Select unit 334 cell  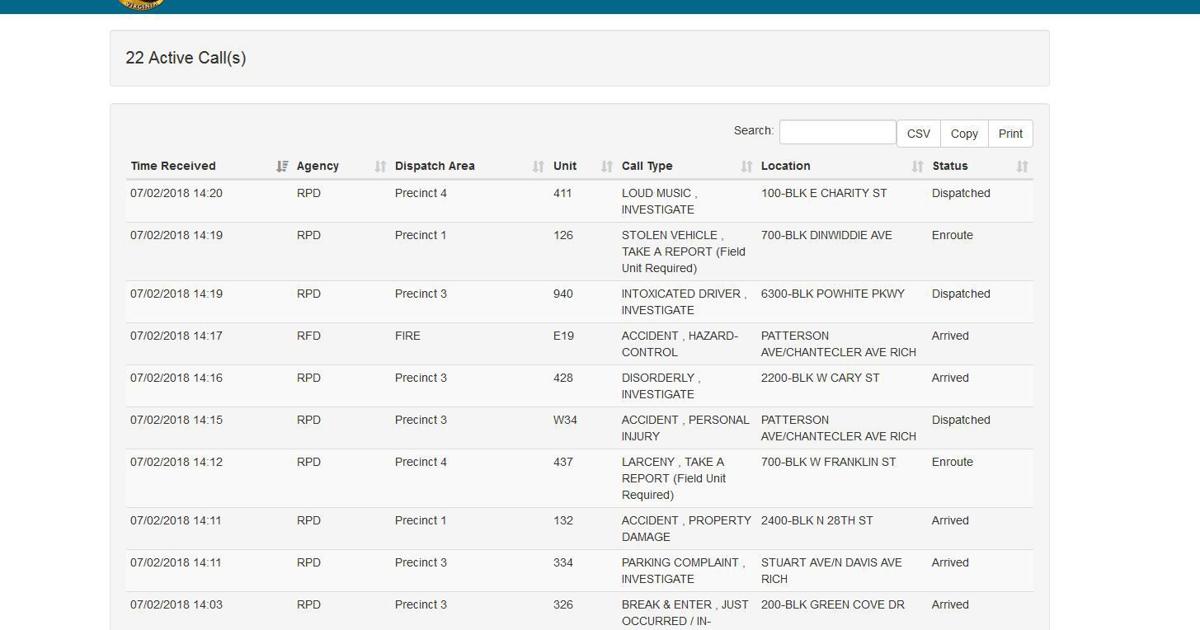tap(563, 562)
